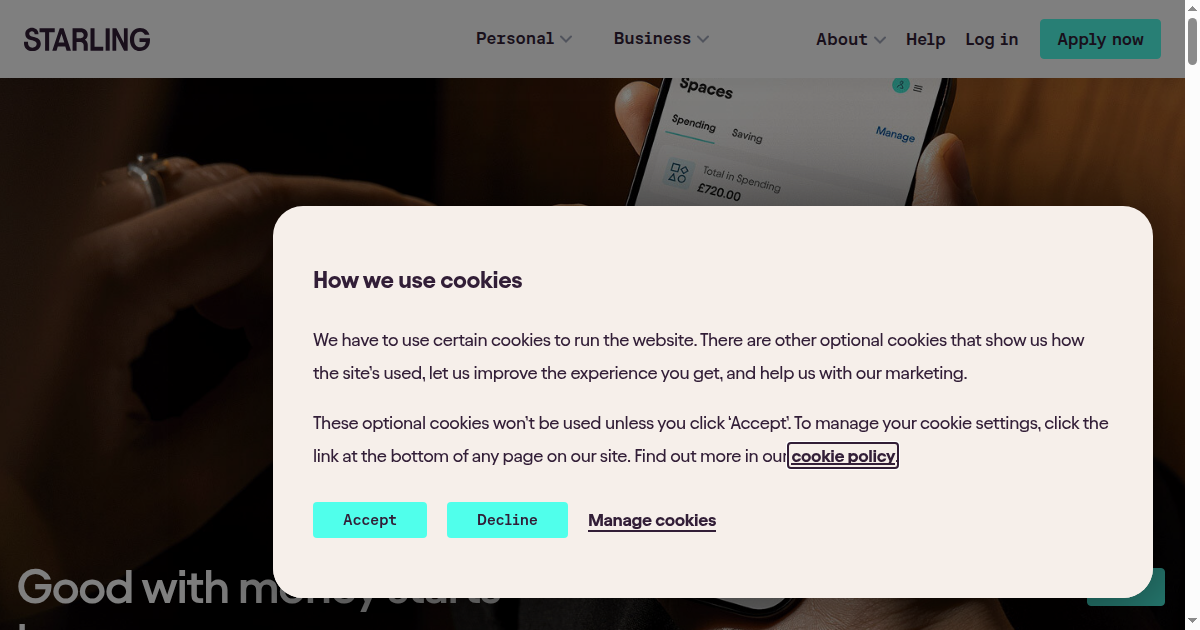Accept the optional cookies
This screenshot has height=630, width=1200.
click(369, 520)
